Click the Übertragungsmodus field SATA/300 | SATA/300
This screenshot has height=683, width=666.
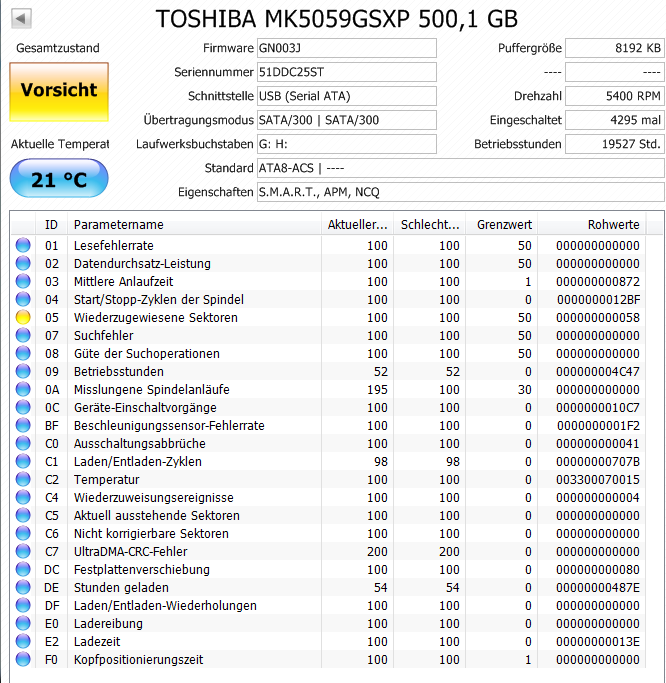(x=347, y=120)
